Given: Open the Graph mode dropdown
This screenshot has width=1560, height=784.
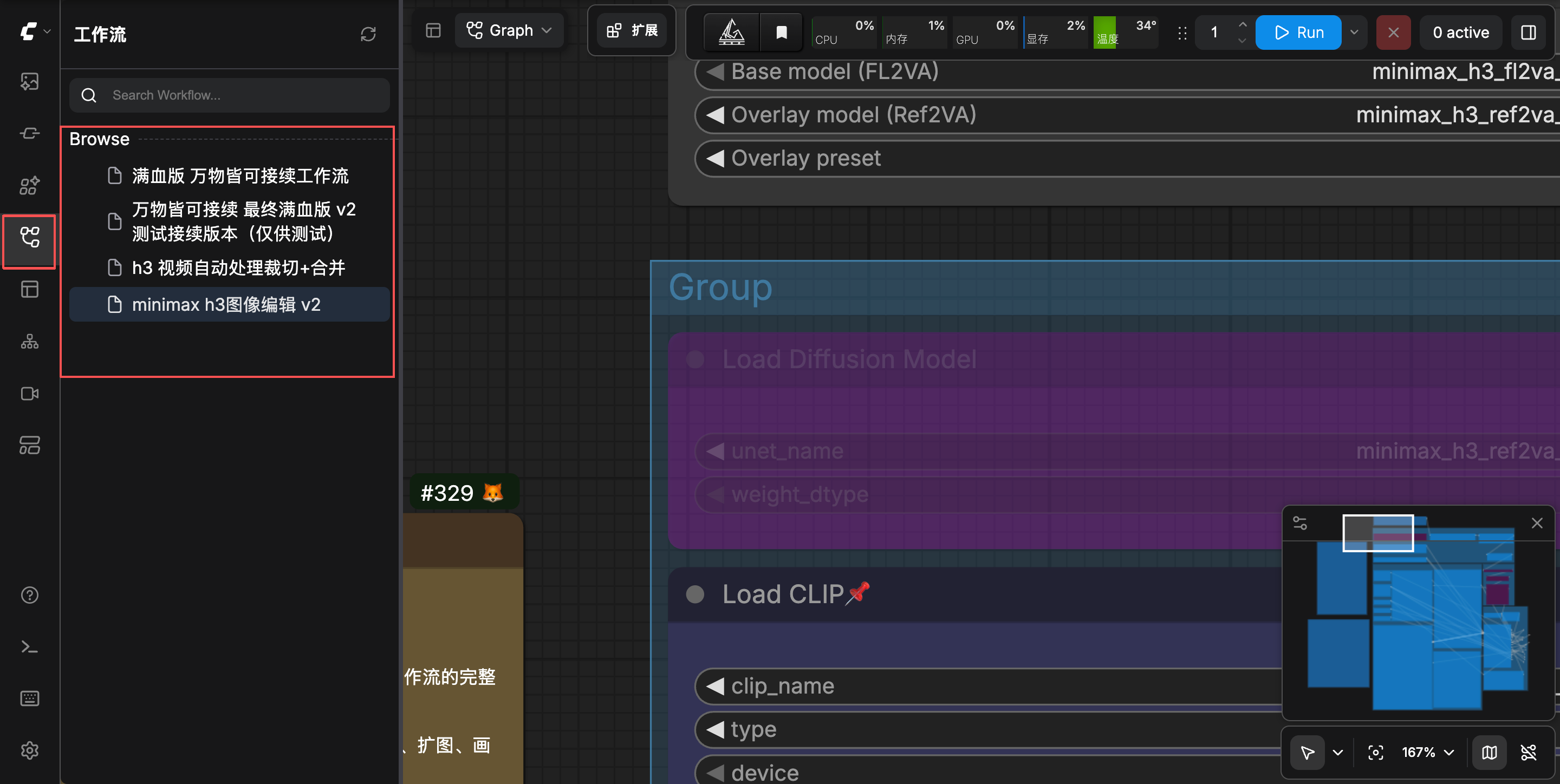Looking at the screenshot, I should (509, 30).
